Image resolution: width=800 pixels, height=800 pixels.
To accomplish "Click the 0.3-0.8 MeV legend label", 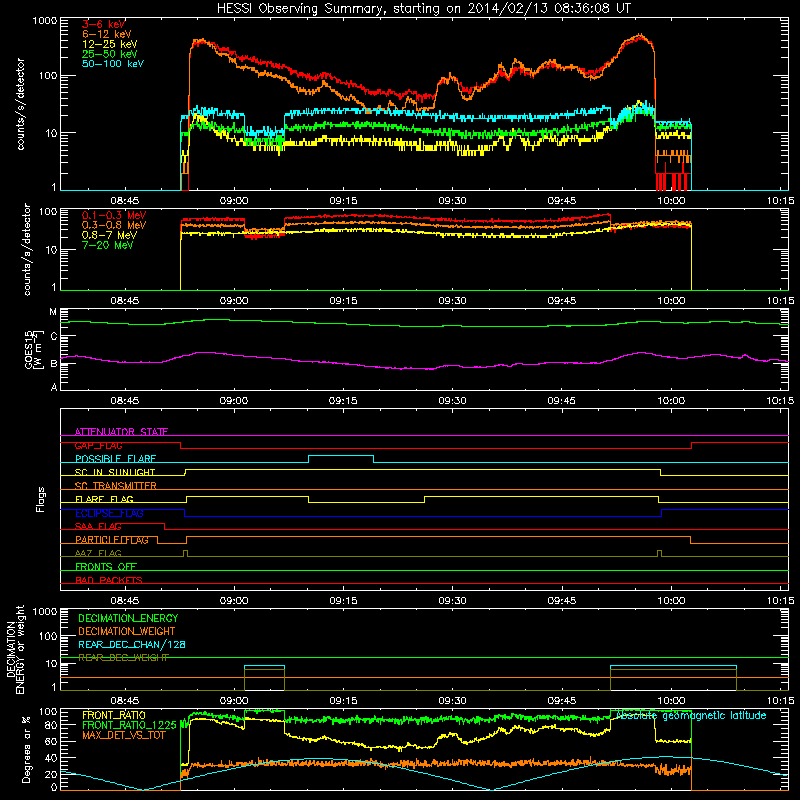I will coord(114,225).
